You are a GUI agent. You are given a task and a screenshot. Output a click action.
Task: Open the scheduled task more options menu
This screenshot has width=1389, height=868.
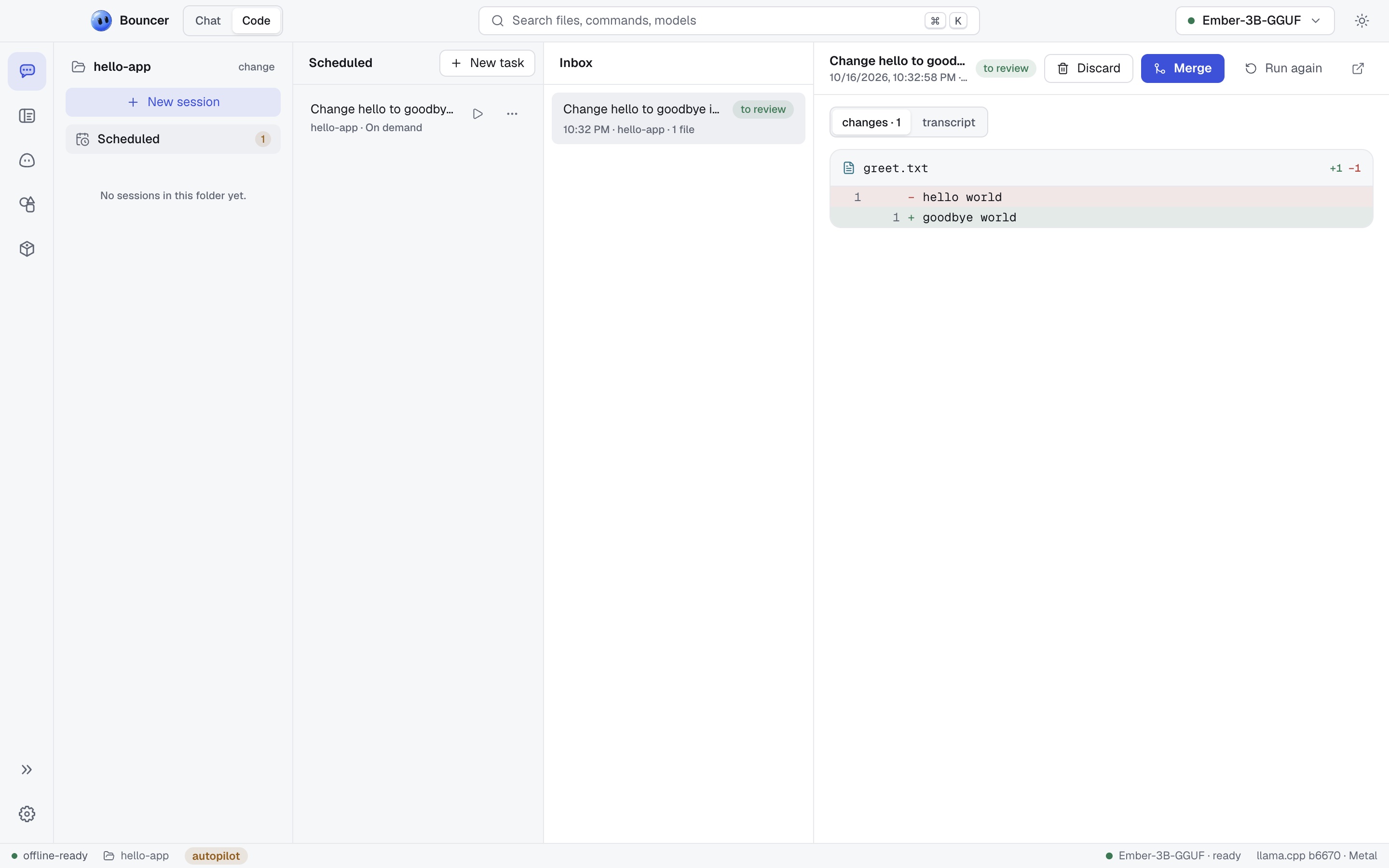point(512,114)
